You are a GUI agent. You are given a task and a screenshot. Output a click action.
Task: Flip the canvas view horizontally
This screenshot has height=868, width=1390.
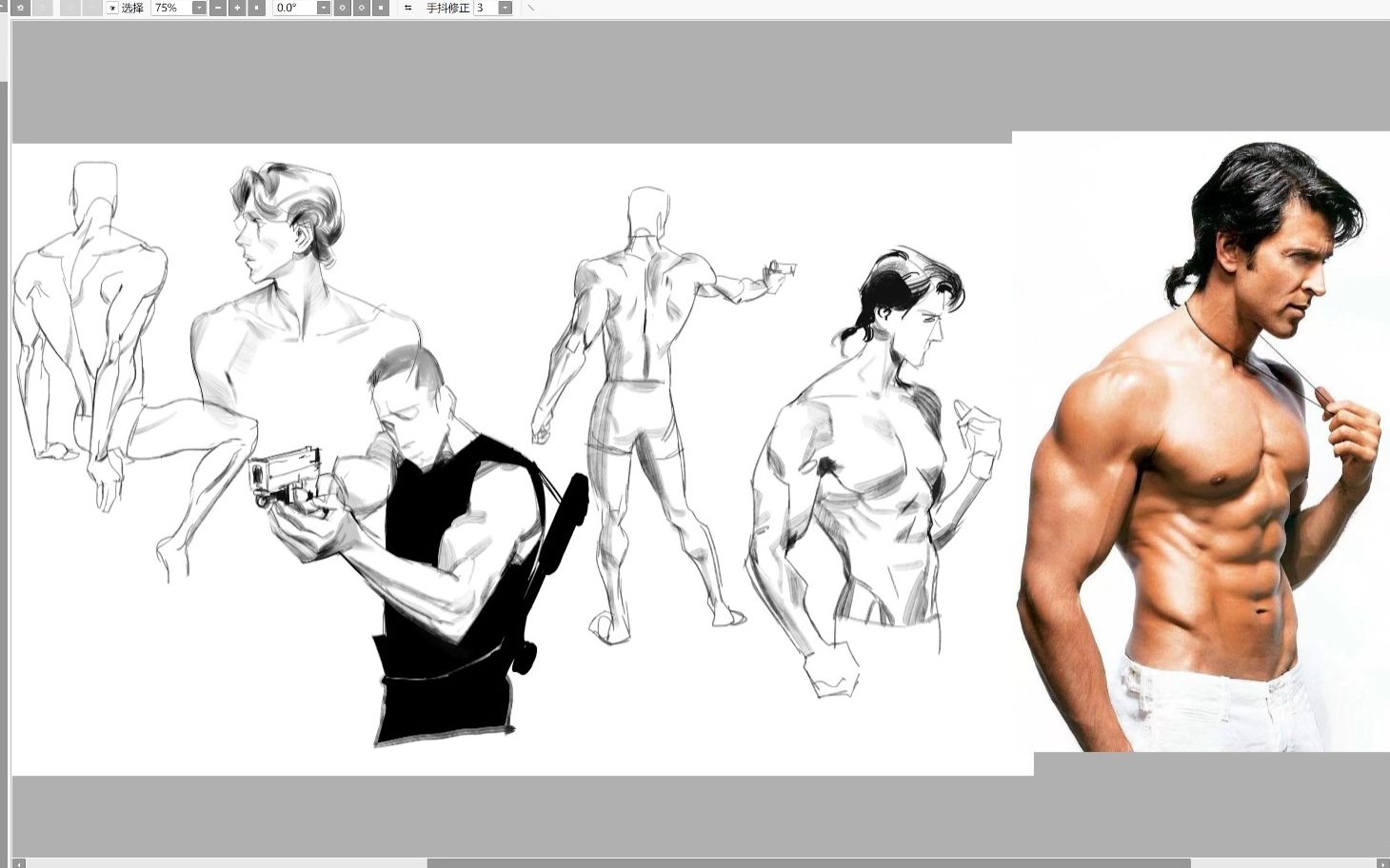pyautogui.click(x=407, y=8)
